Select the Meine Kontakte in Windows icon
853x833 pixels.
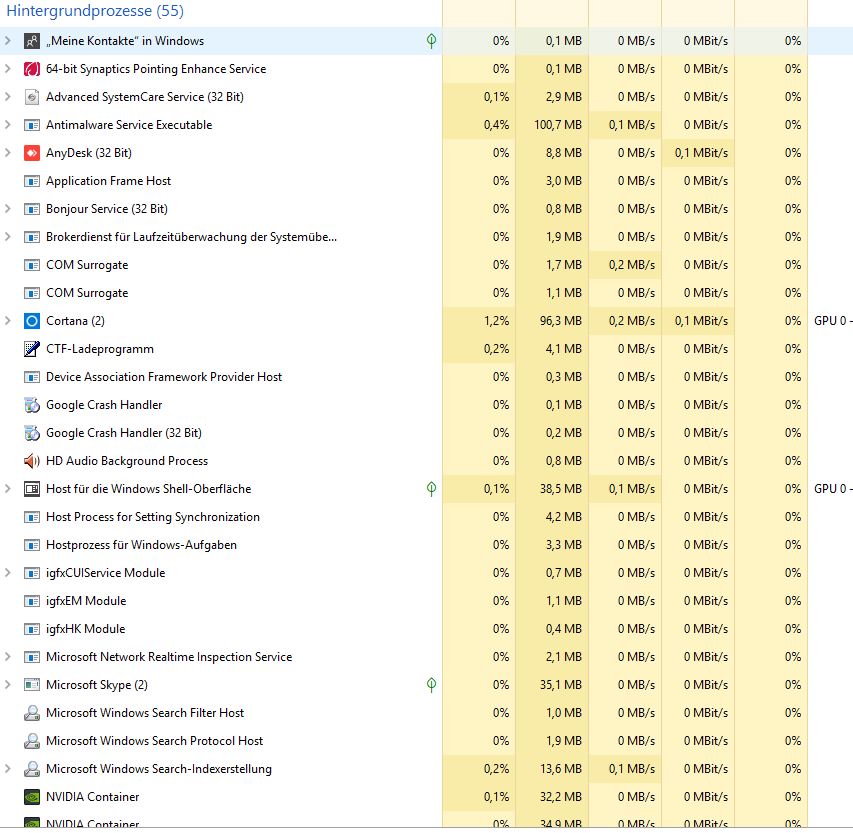pyautogui.click(x=32, y=41)
